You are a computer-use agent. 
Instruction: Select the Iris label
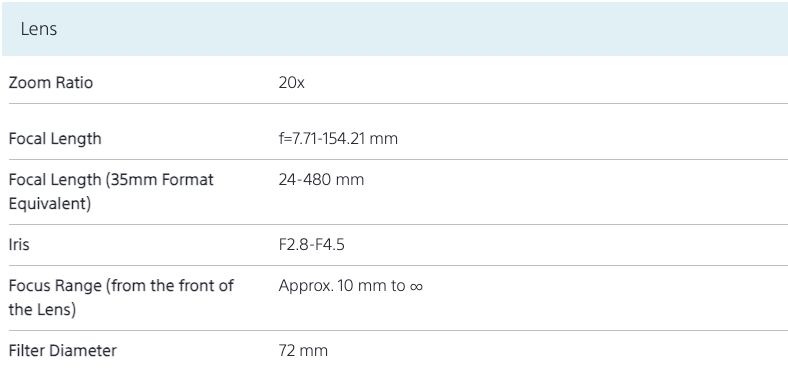pyautogui.click(x=19, y=245)
